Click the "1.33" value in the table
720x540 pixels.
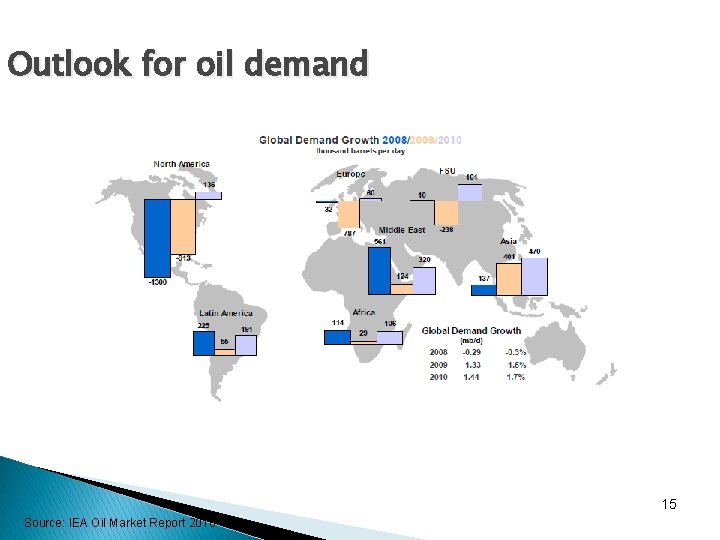pyautogui.click(x=472, y=365)
